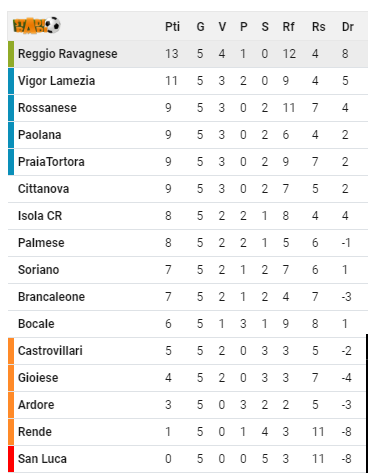This screenshot has height=473, width=368.
Task: Open the Vigor Lamezia team entry
Action: tap(56, 81)
